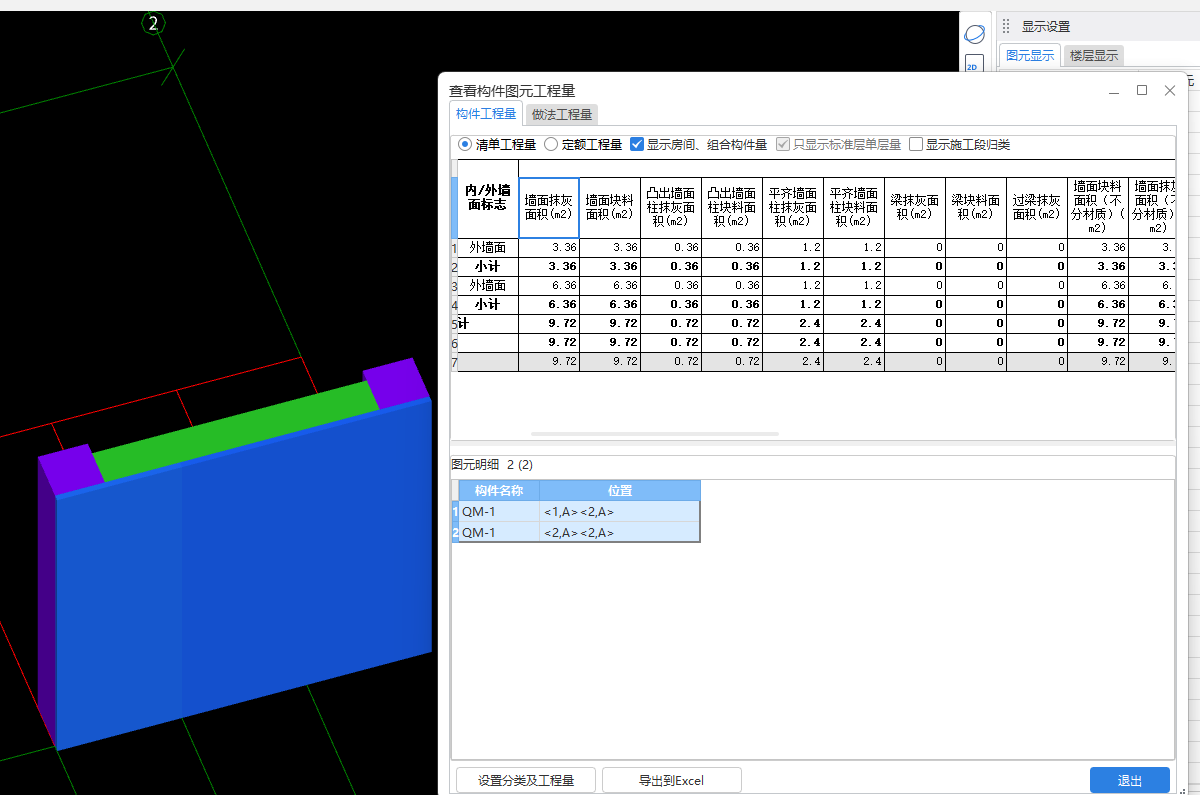This screenshot has width=1200, height=795.
Task: Click the 梁块料面积 column header
Action: click(976, 207)
